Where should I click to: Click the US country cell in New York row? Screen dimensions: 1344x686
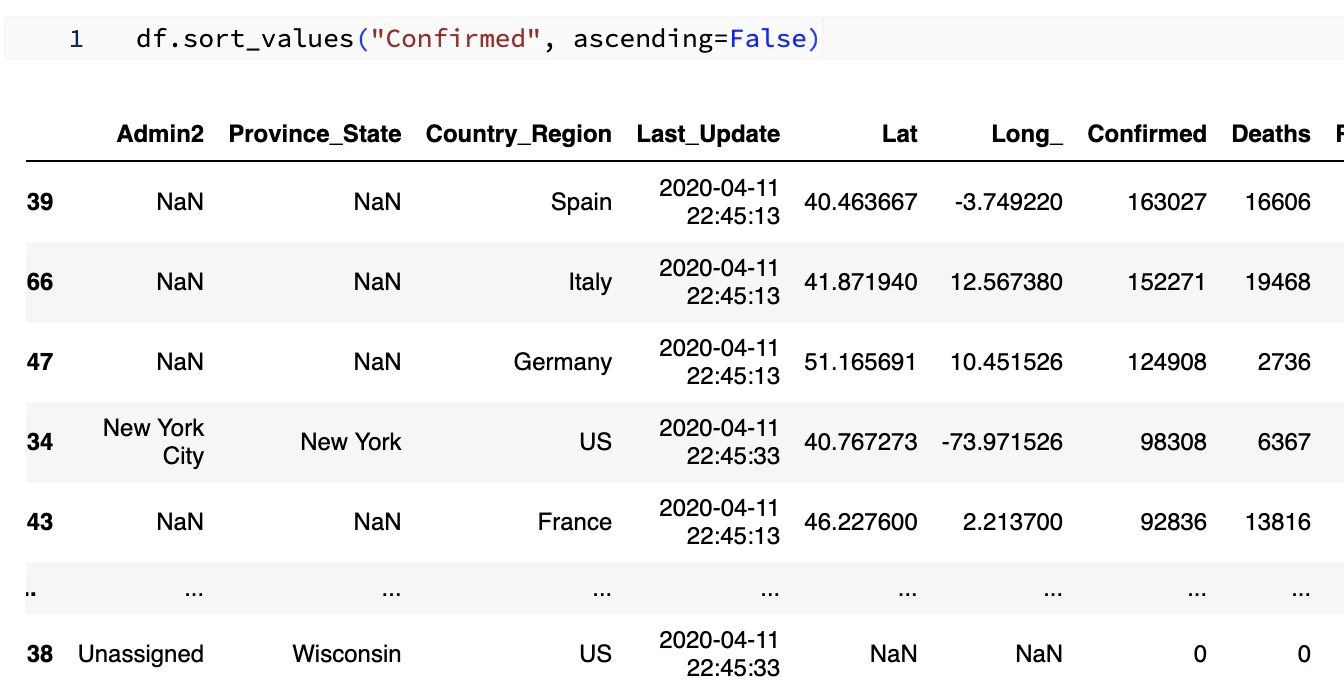tap(595, 442)
